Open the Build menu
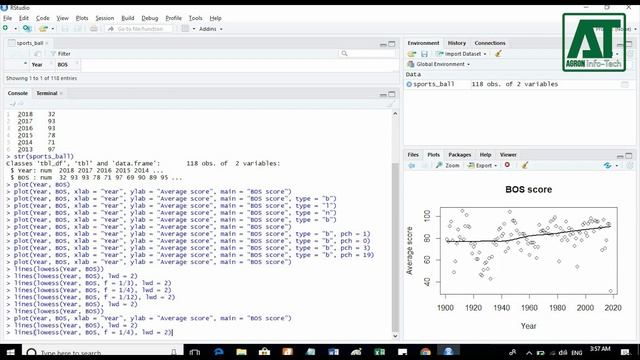Viewport: 640px width, 360px height. coord(128,18)
